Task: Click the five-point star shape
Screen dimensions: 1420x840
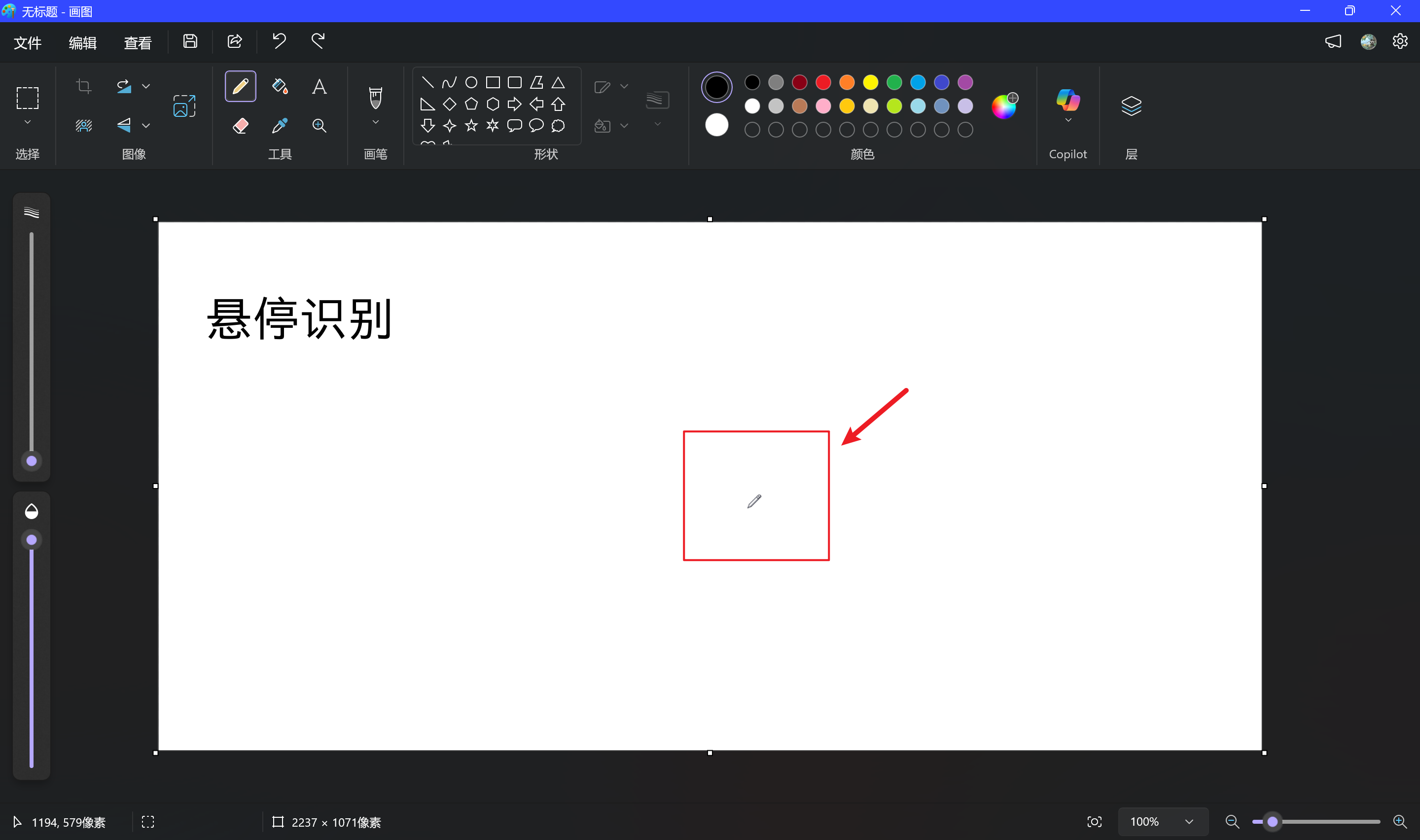Action: 471,125
